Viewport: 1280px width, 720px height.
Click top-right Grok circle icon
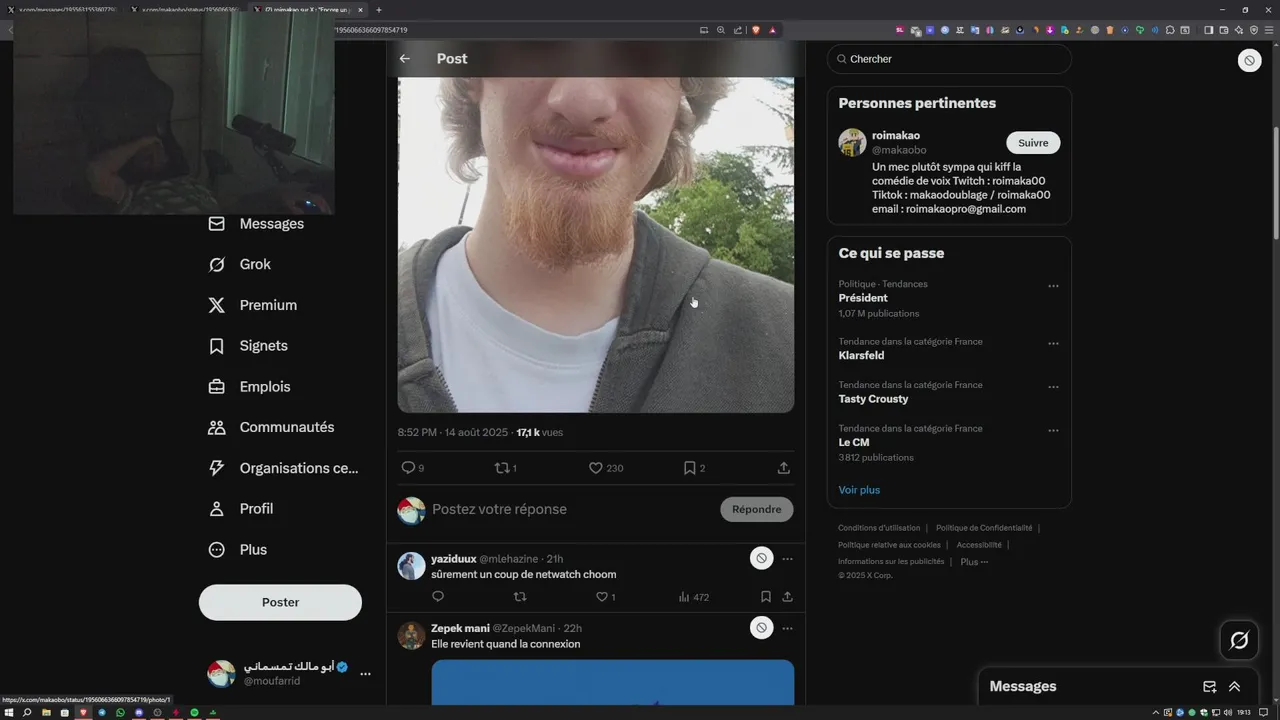click(1249, 61)
